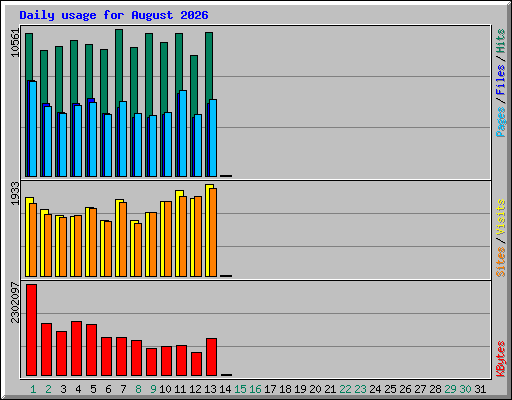Click day 19 on the x-axis
This screenshot has width=512, height=400.
click(300, 389)
